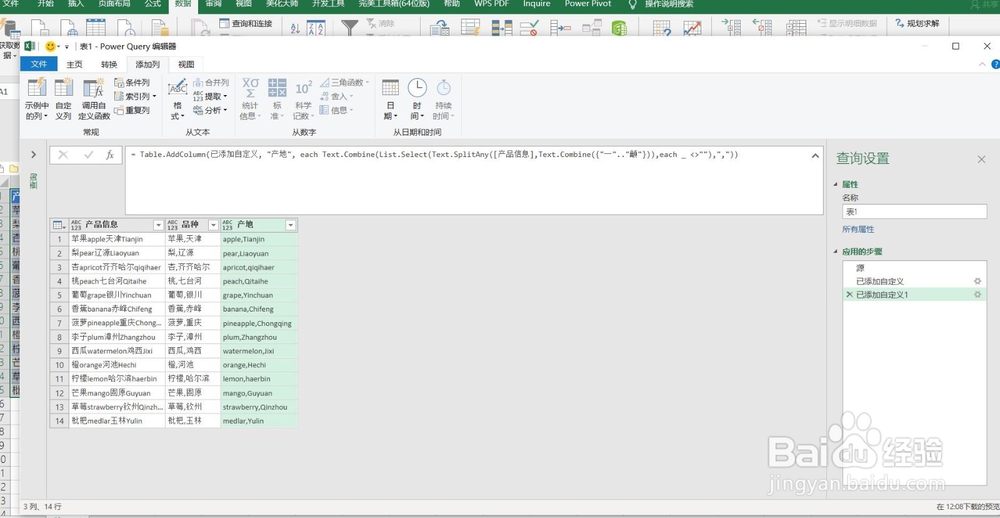Click the Statistics (统计信息) sigma icon
Screen dimensions: 1000x518
click(250, 87)
